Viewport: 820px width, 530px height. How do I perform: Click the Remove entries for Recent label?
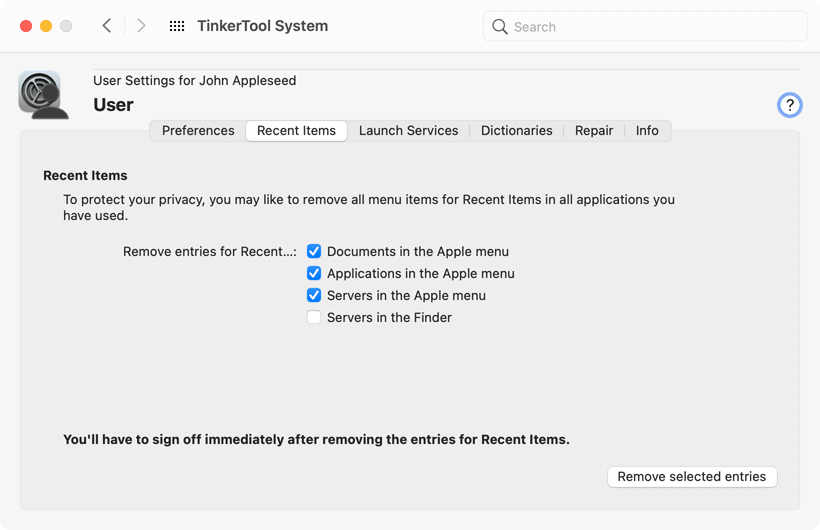[210, 252]
